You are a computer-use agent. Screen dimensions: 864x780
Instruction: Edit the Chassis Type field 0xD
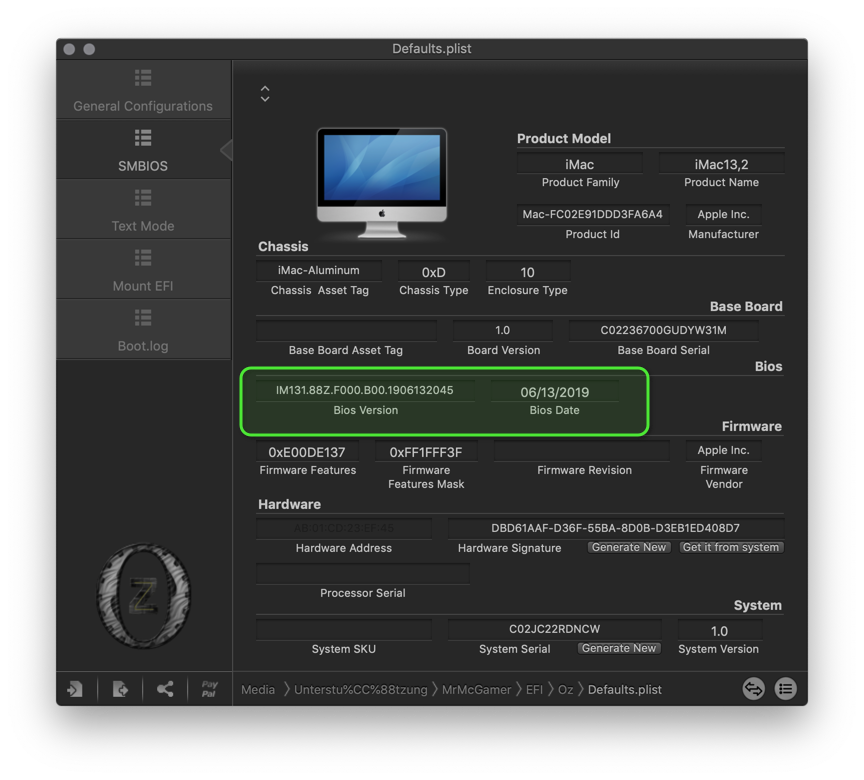434,272
